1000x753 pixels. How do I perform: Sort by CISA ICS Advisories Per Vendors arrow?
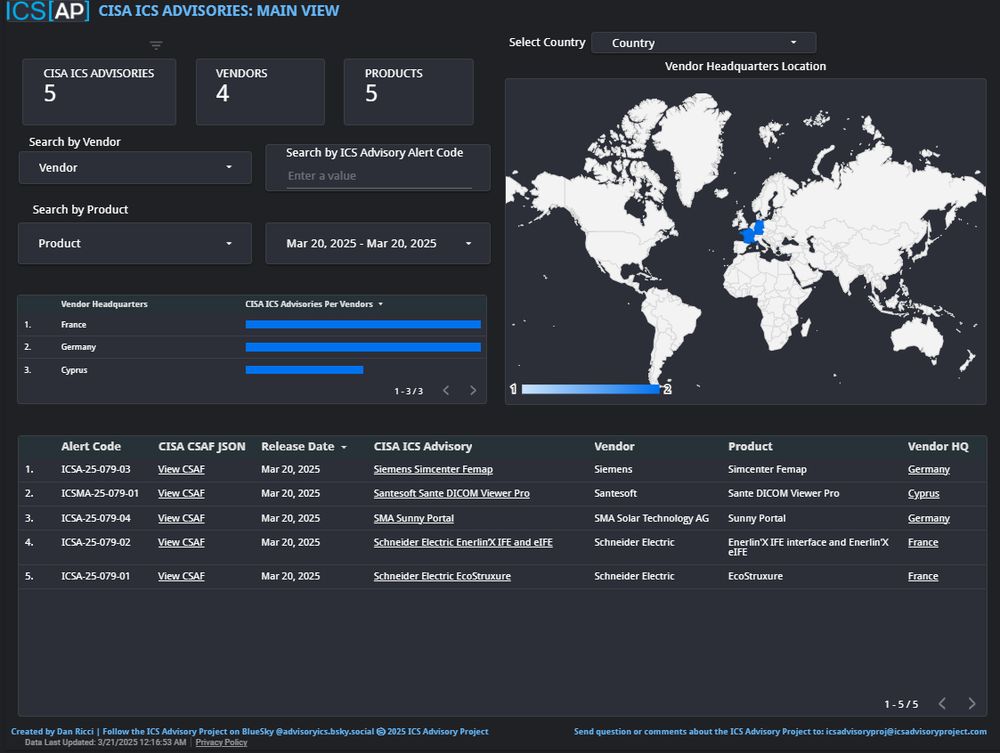click(380, 304)
